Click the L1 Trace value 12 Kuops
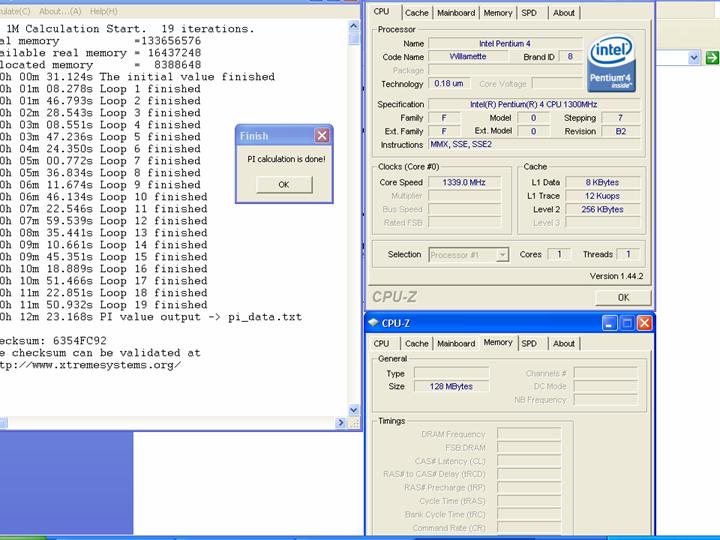Viewport: 720px width, 540px height. click(x=602, y=196)
